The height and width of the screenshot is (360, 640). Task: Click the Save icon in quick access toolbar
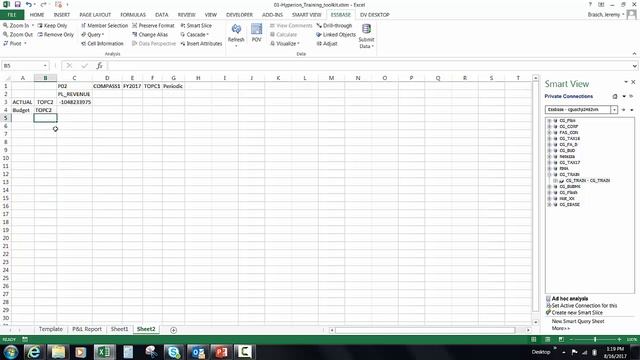click(x=18, y=4)
